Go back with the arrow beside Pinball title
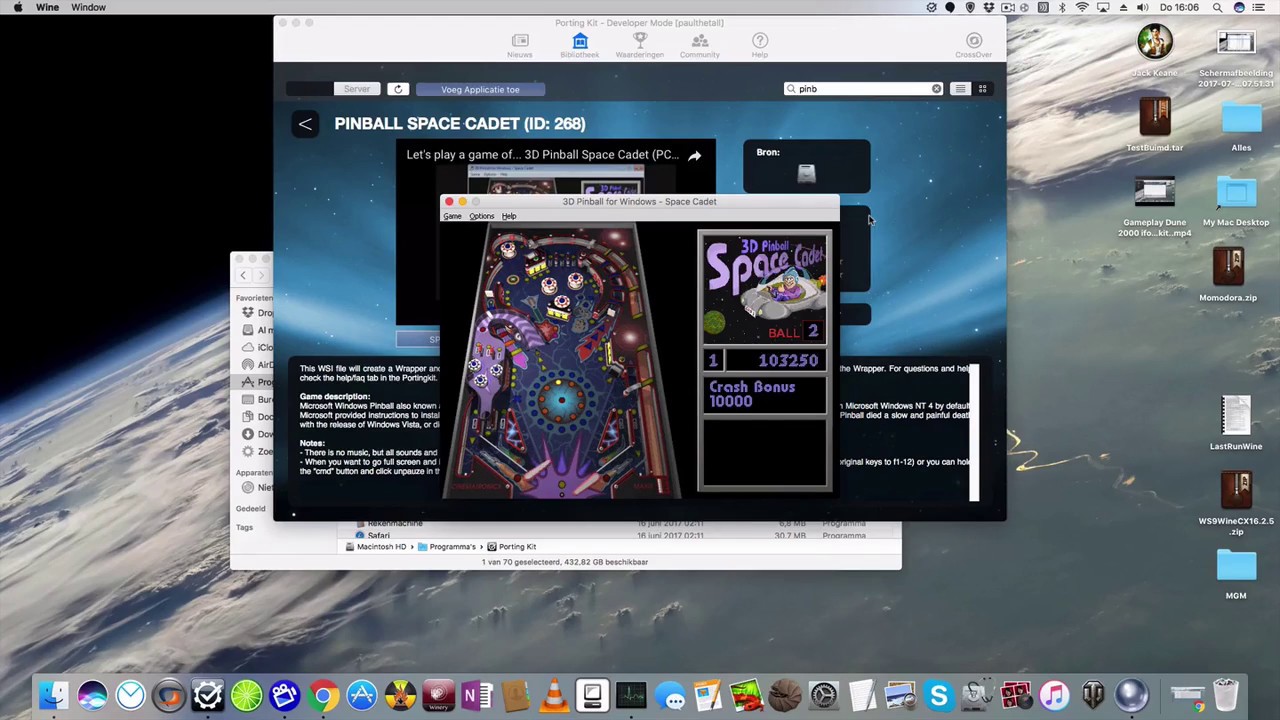 pos(305,124)
